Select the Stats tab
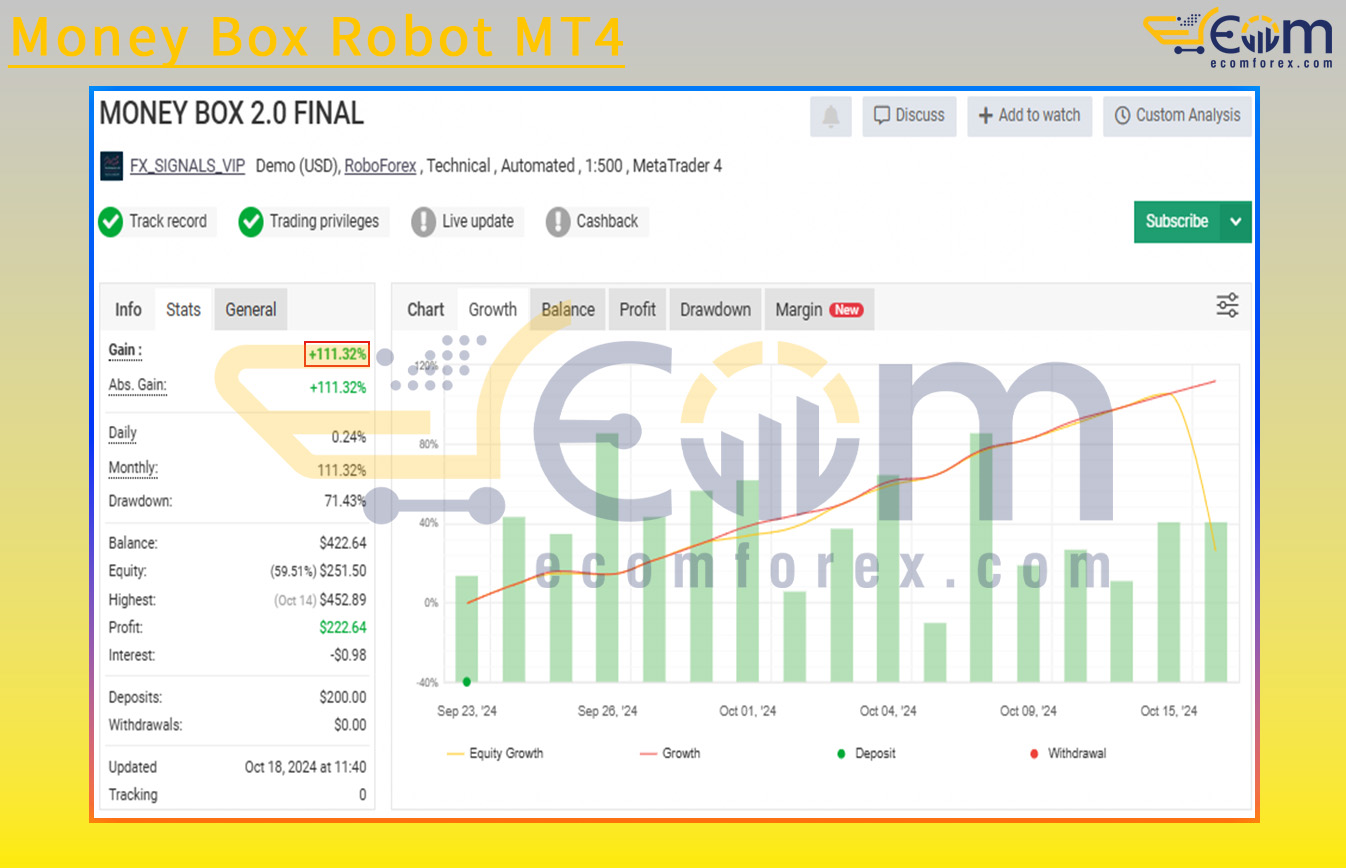 tap(183, 310)
